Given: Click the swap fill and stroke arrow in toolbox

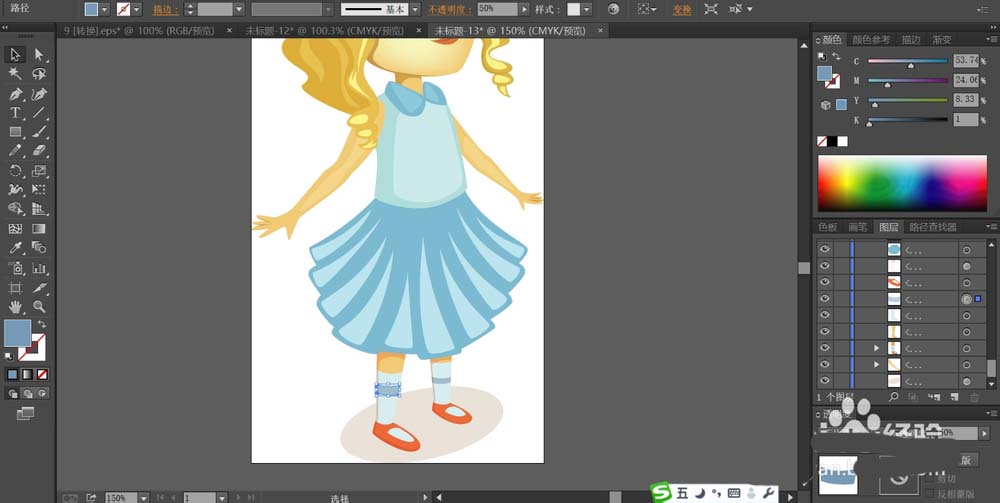Looking at the screenshot, I should tap(42, 324).
